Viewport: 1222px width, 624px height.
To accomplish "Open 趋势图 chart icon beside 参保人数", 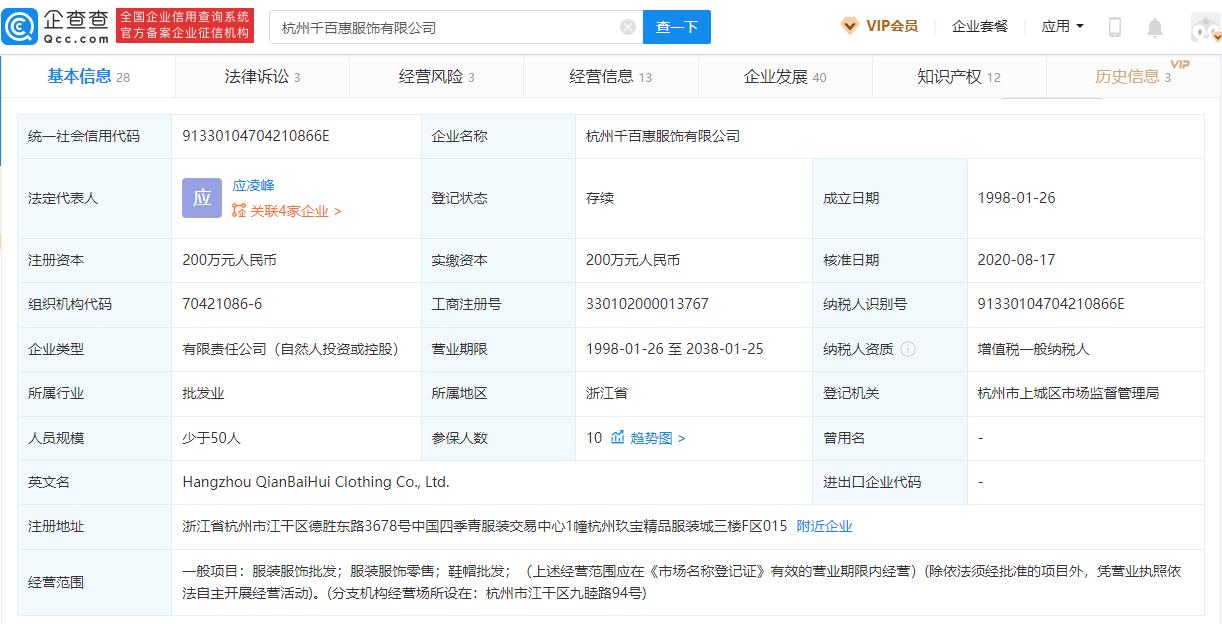I will click(x=618, y=437).
